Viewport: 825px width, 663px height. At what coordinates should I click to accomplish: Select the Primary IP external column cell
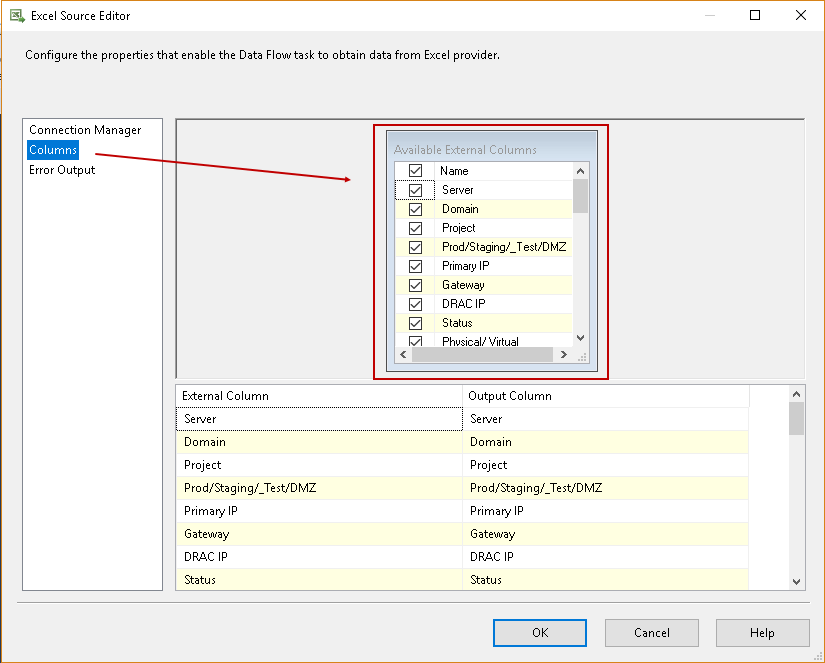coord(318,511)
